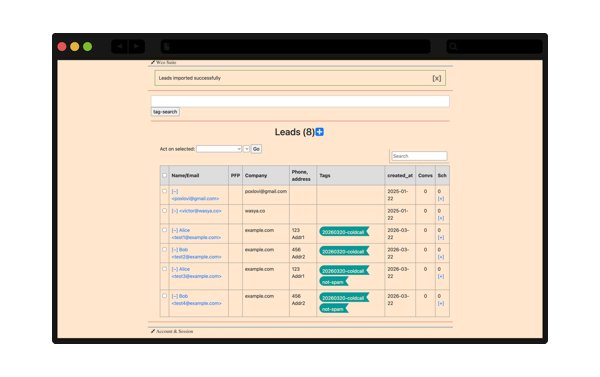Click the tag-search button
Viewport: 600px width, 377px height.
[165, 112]
